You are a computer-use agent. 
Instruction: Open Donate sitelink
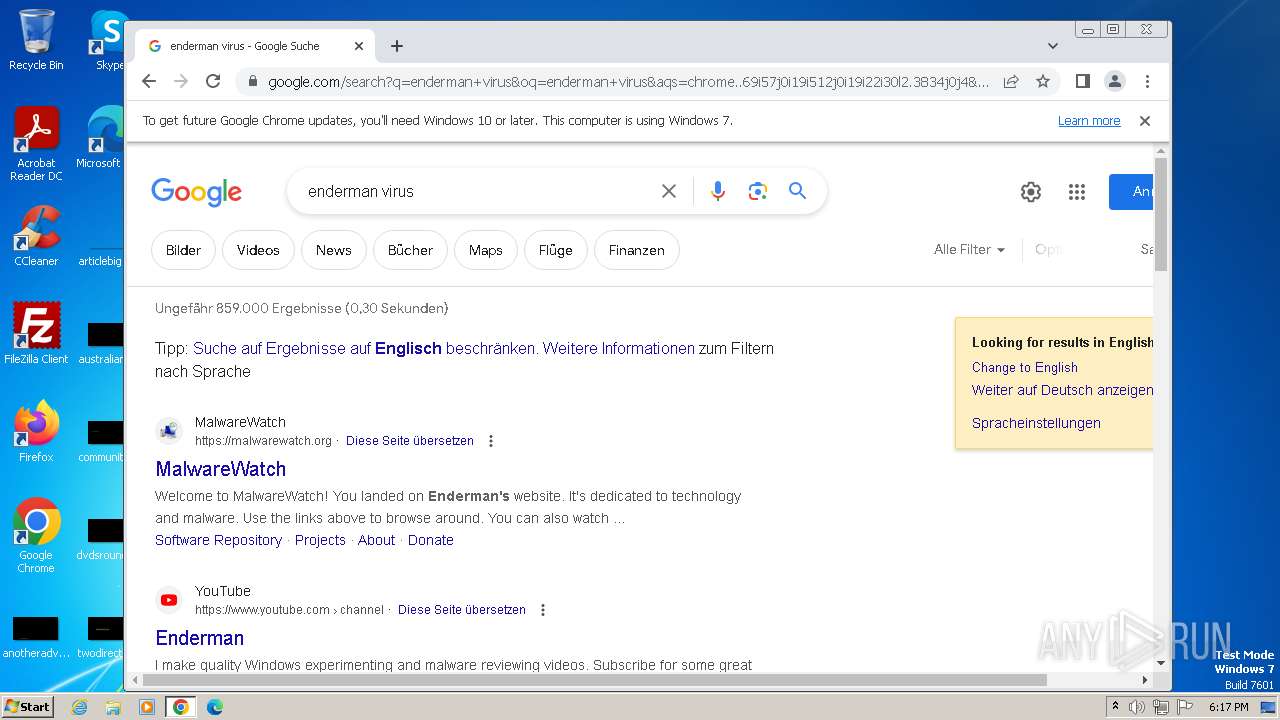click(431, 540)
